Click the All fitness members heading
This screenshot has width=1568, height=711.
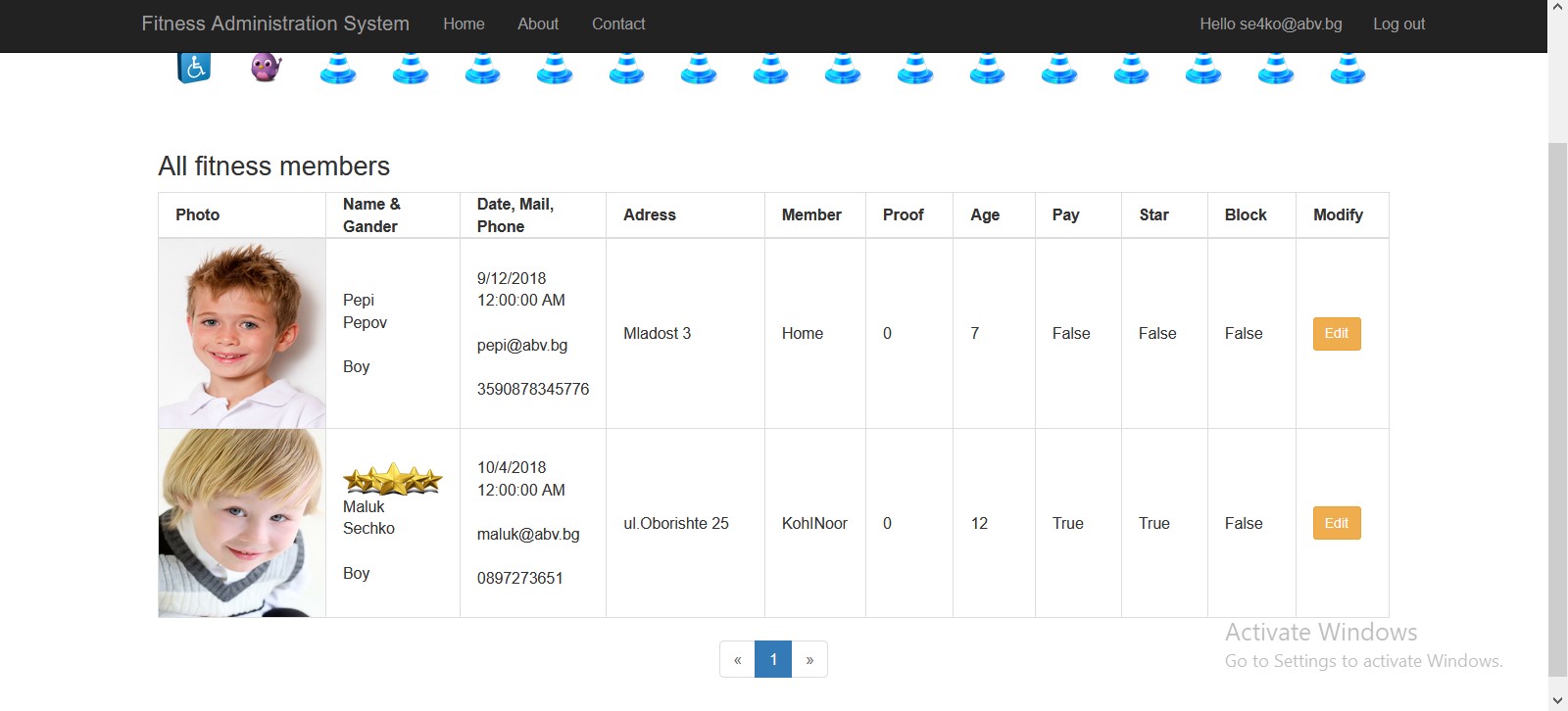tap(274, 166)
